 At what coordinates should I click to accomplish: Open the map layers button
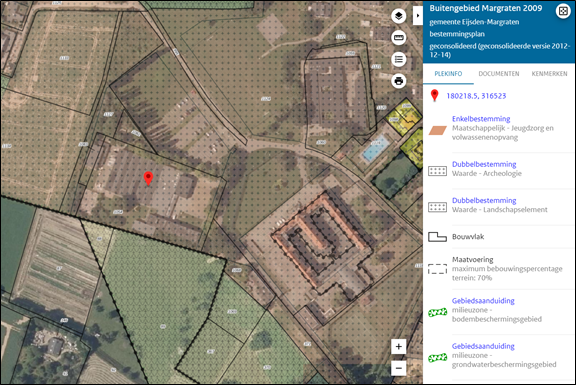[x=399, y=16]
